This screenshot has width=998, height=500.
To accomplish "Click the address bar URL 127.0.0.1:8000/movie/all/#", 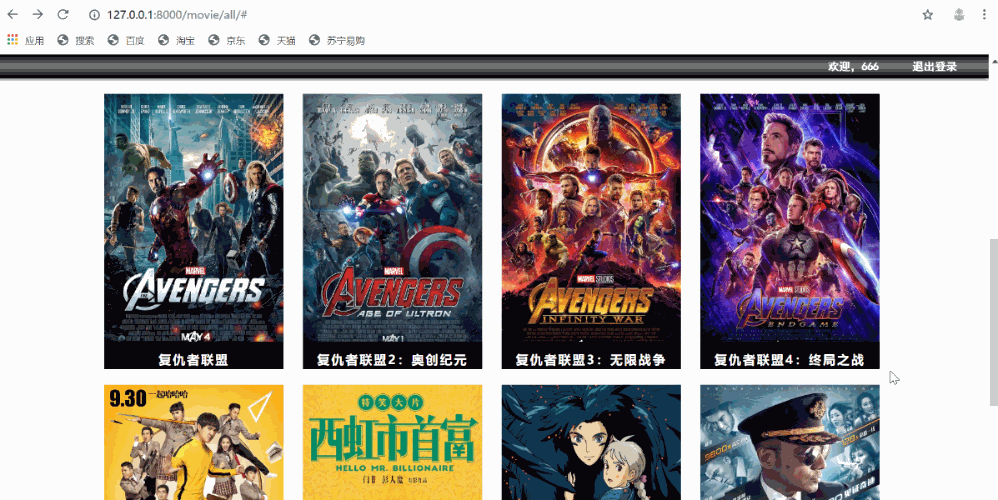I will coord(177,15).
